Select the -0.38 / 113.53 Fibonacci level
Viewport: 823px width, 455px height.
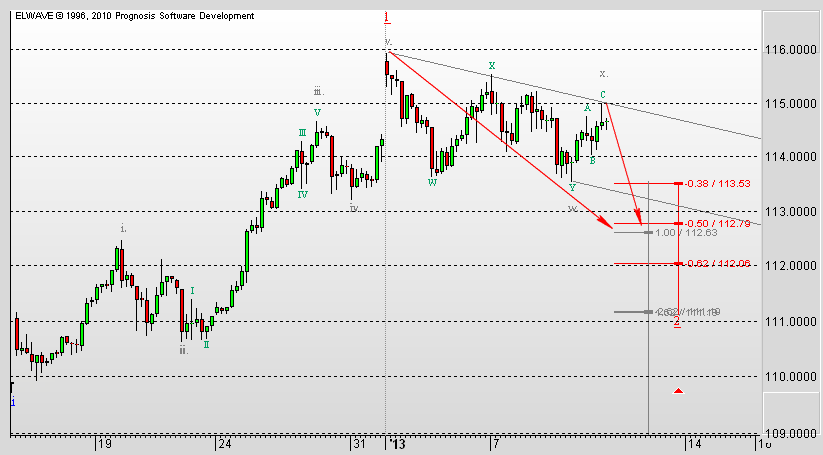(x=711, y=183)
